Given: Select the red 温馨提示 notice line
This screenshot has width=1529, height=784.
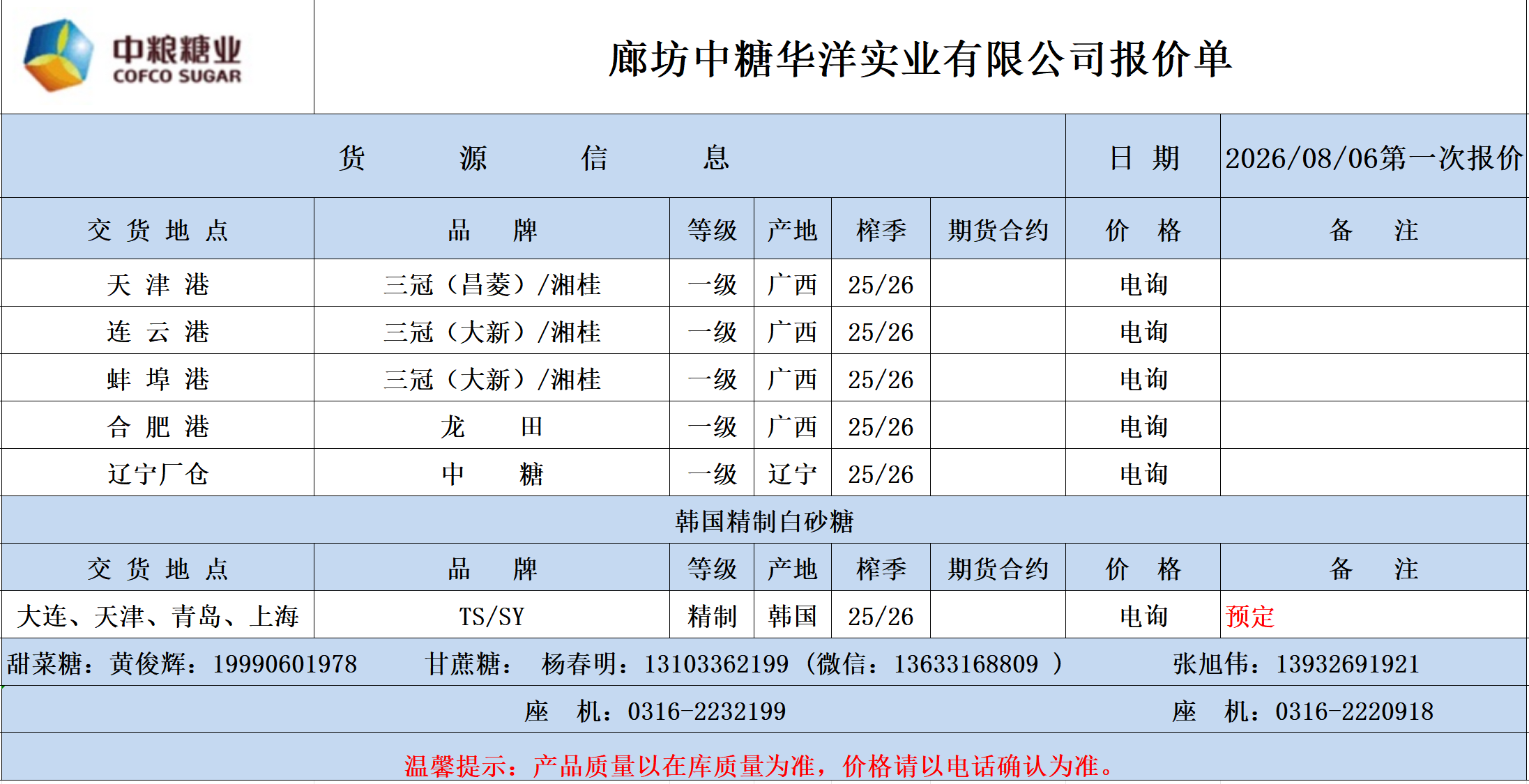Looking at the screenshot, I should 760,765.
